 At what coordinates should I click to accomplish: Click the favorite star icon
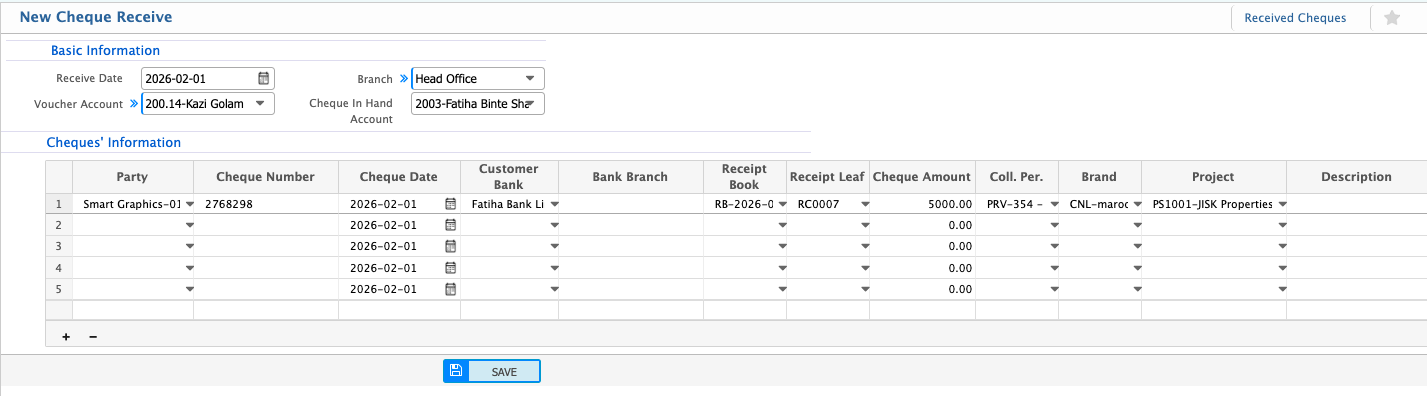(1392, 18)
